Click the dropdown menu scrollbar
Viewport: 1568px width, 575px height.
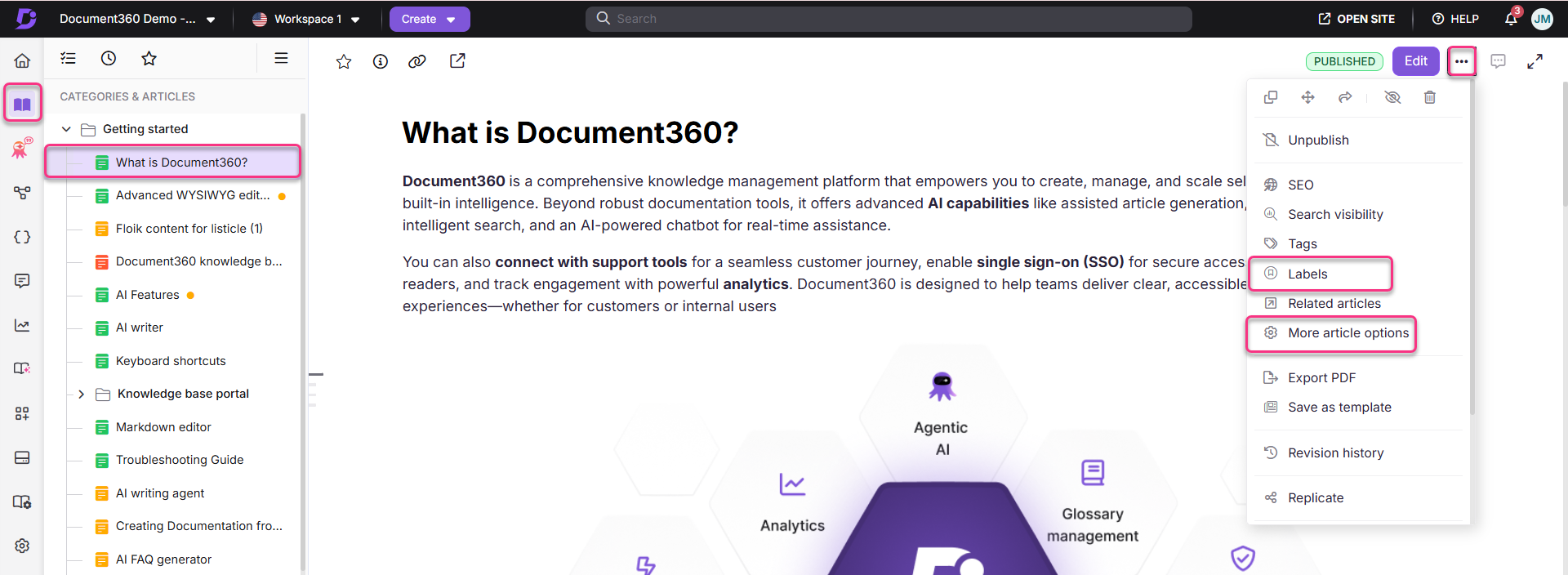click(1472, 245)
